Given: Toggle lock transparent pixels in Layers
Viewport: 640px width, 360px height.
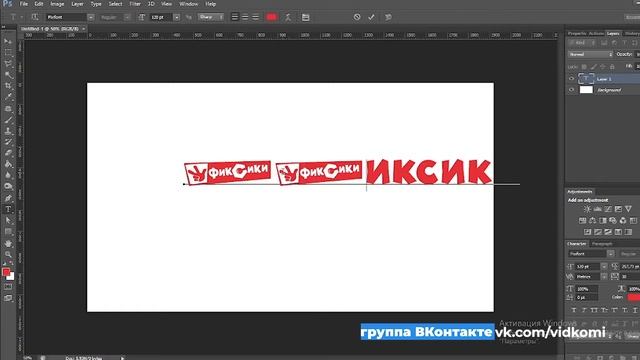Looking at the screenshot, I should pos(584,67).
